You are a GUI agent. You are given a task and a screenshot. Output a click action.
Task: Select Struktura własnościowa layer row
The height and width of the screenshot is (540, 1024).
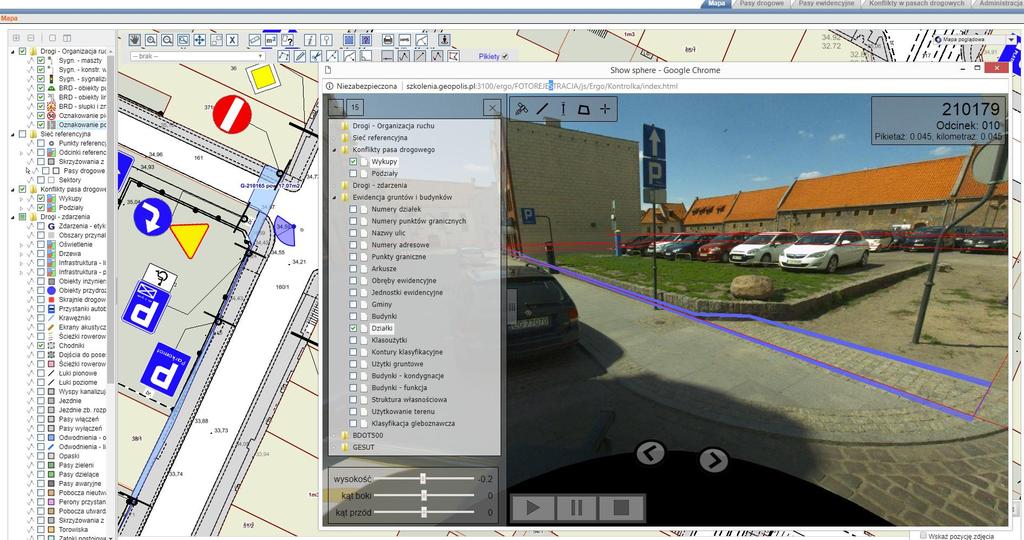(409, 400)
